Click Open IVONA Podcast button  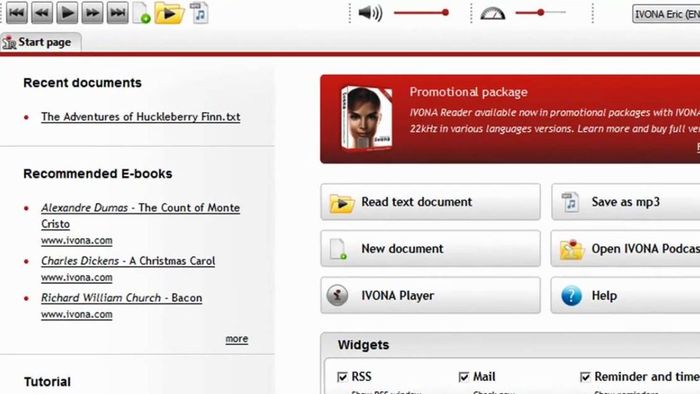pyautogui.click(x=625, y=249)
